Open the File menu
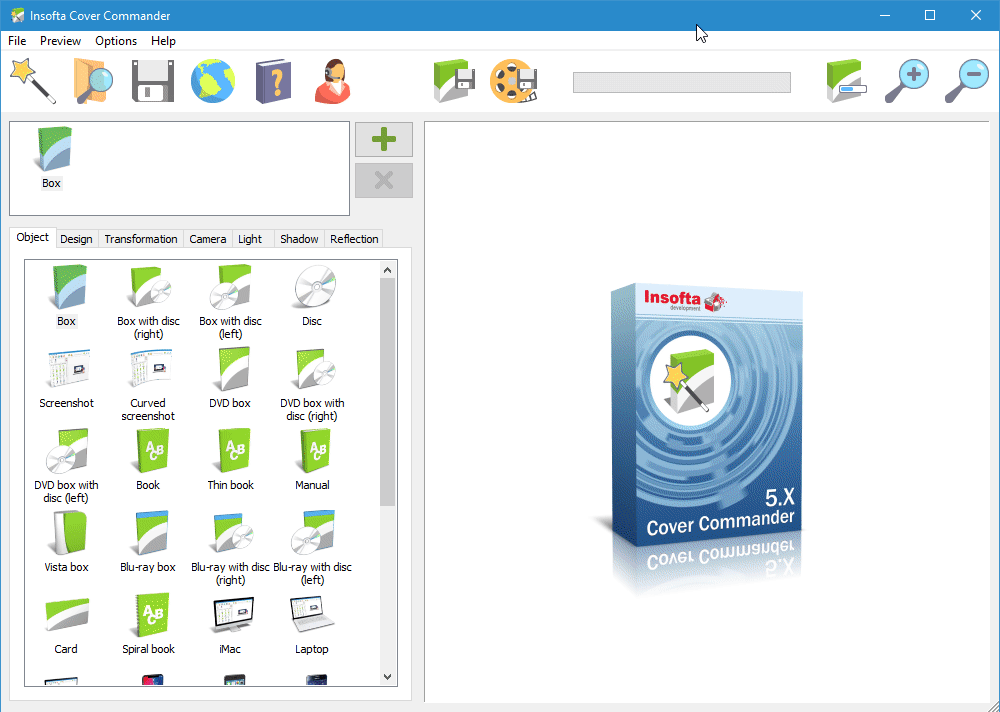The height and width of the screenshot is (712, 1000). (17, 41)
